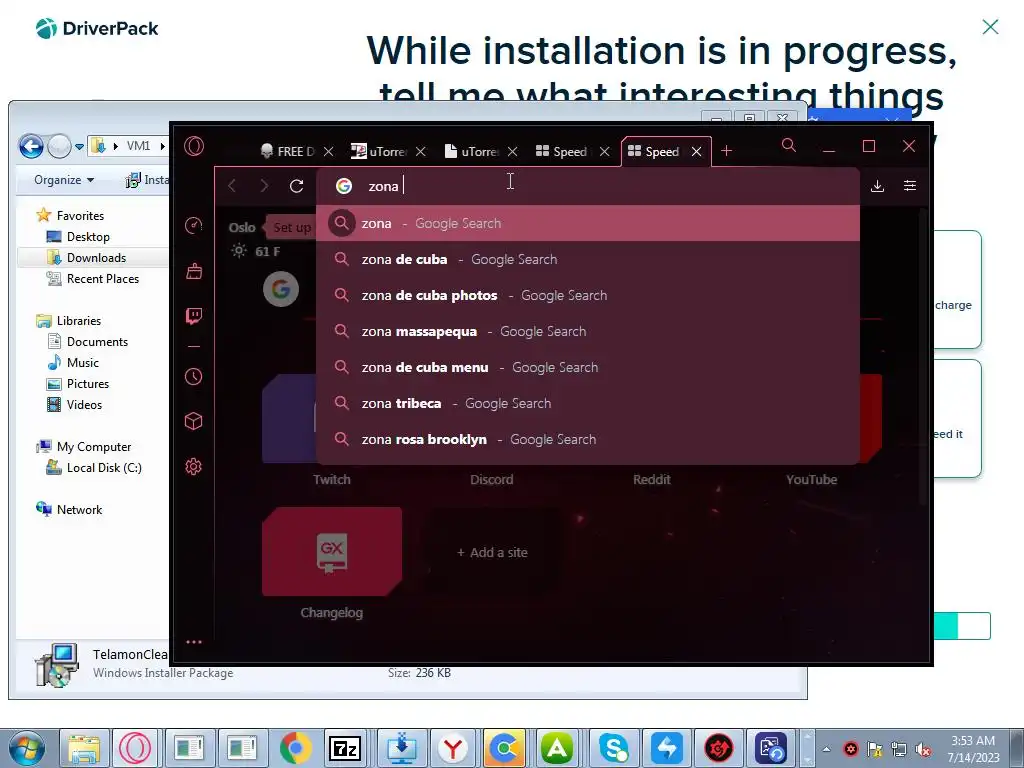Reload the page in Opera GX
Image resolution: width=1024 pixels, height=768 pixels.
click(x=296, y=186)
